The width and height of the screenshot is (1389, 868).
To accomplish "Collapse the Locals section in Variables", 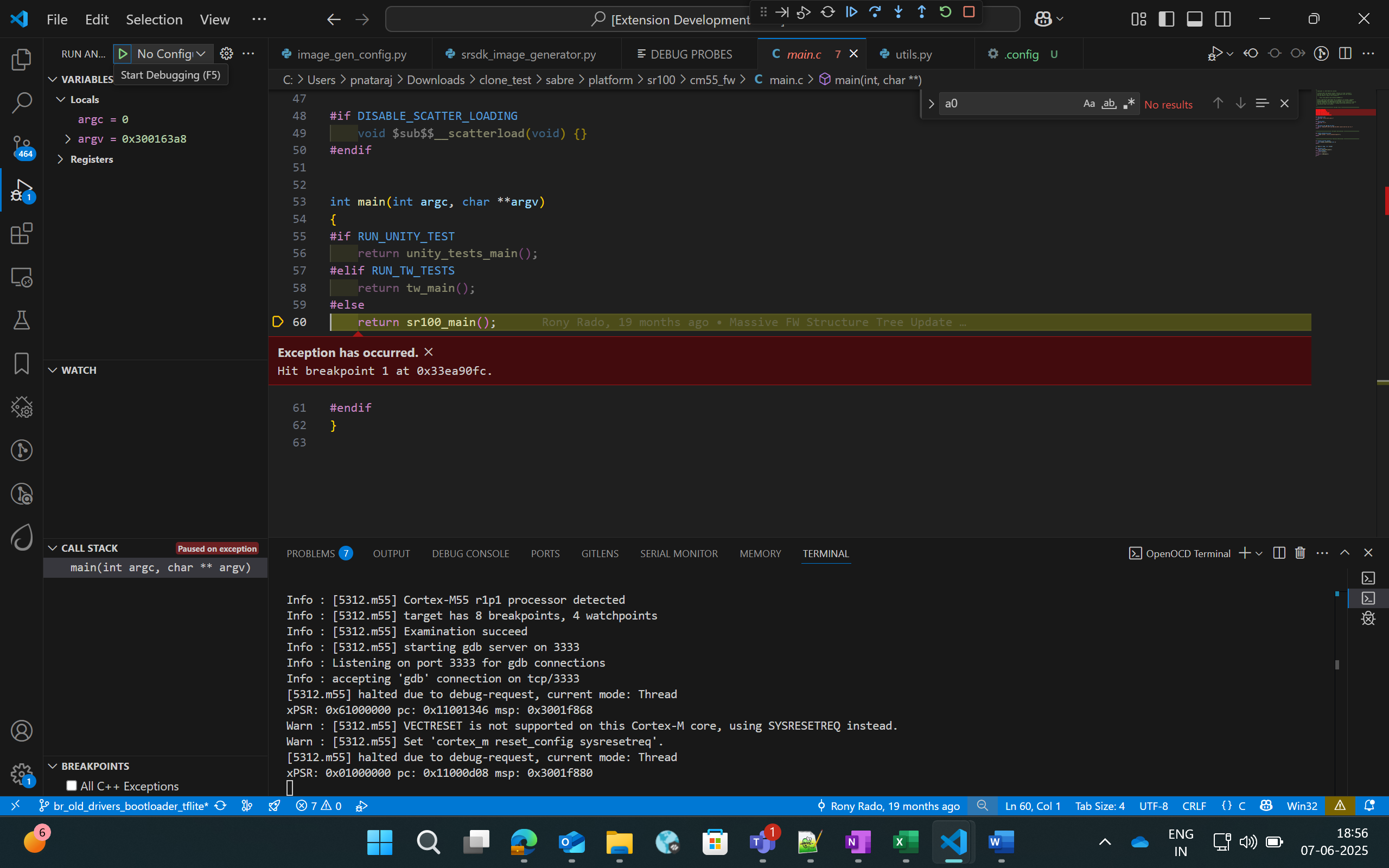I will coord(61,99).
